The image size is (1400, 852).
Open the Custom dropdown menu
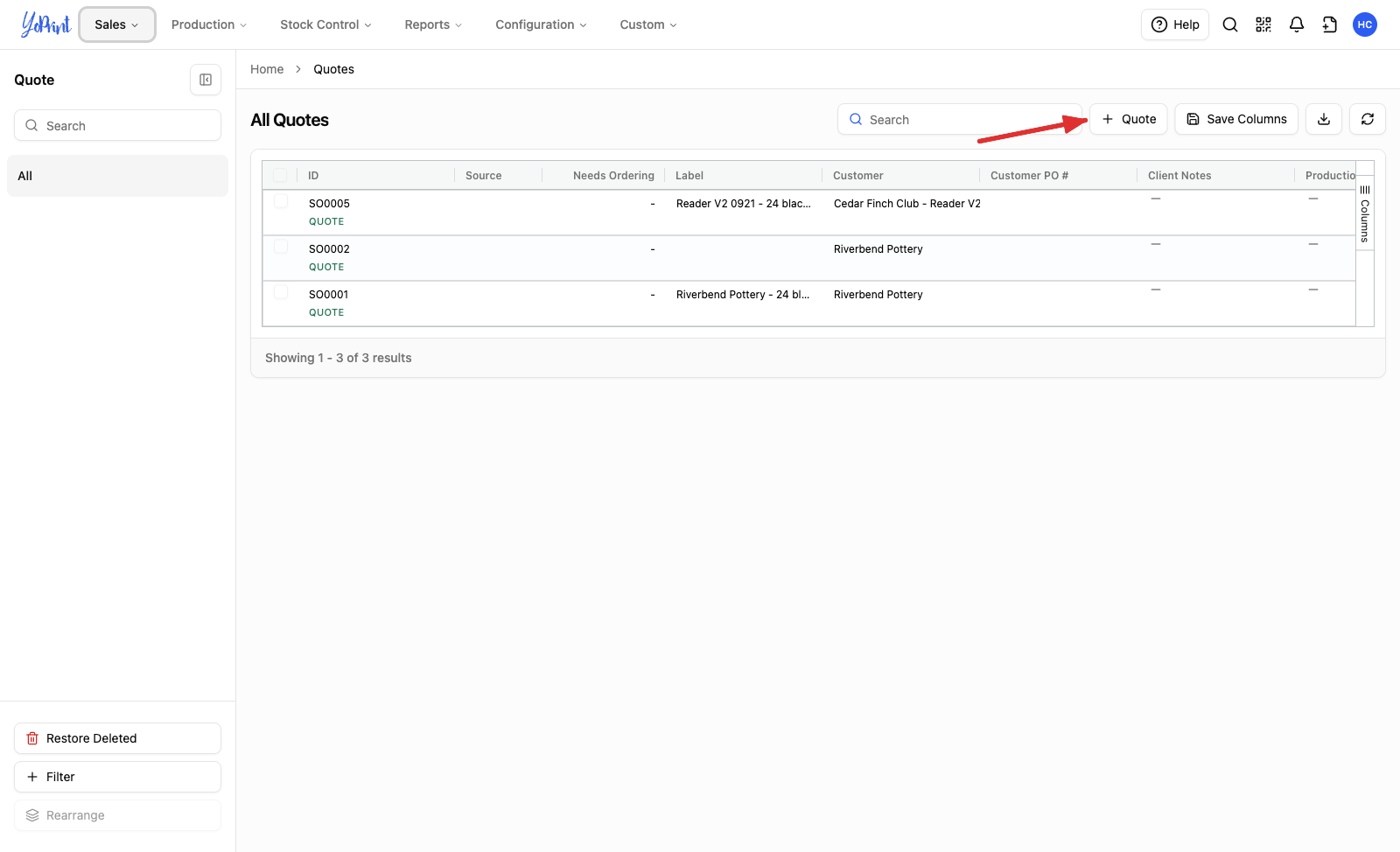coord(648,24)
